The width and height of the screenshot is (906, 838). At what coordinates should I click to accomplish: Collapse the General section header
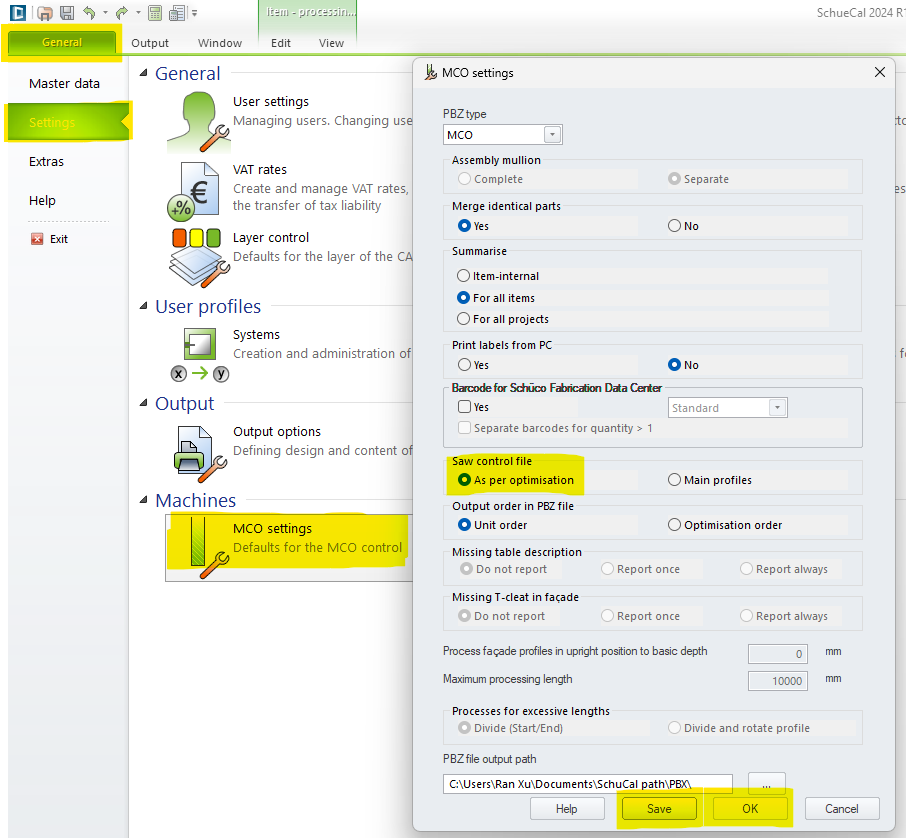coord(144,73)
